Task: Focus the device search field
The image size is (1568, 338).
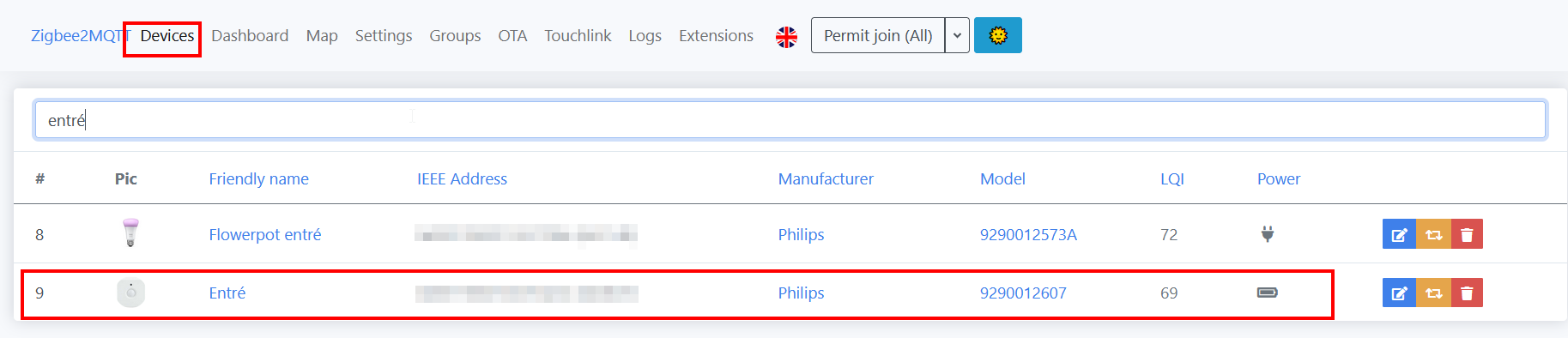Action: (790, 120)
